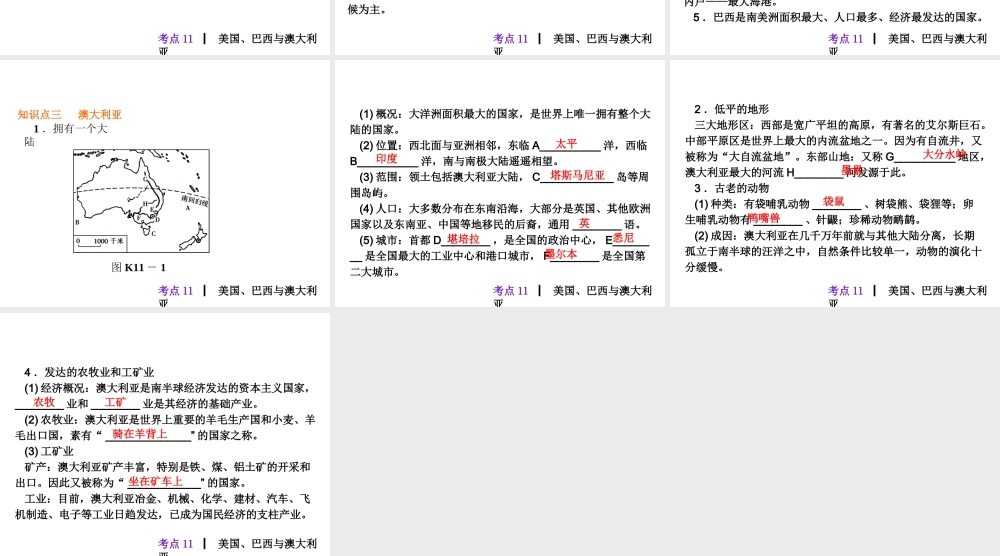The width and height of the screenshot is (1000, 556).
Task: Select the slide on low flat terrain
Action: coord(835,184)
